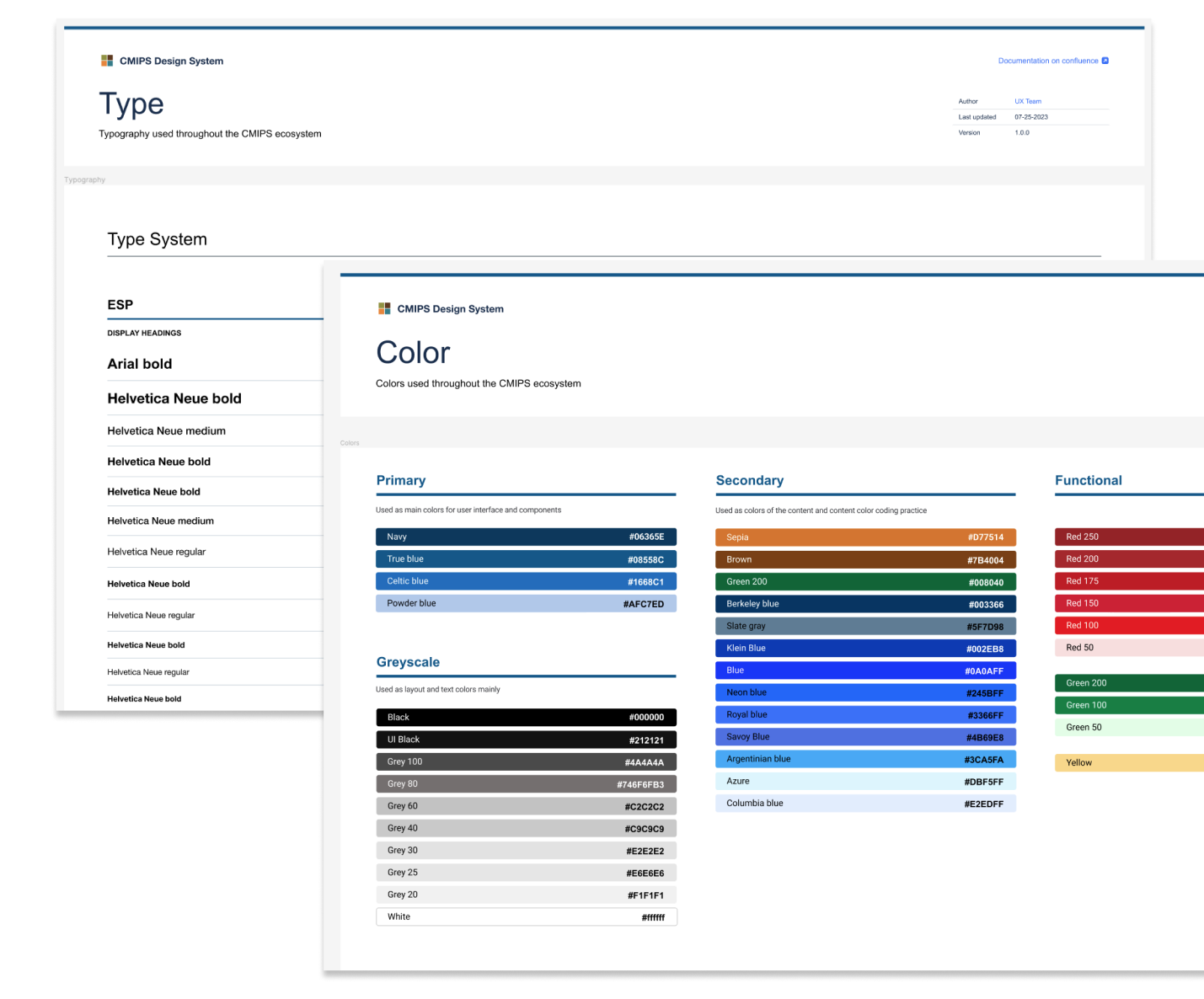
Task: Click the Grey 40 #C9C9C9 swatch
Action: pyautogui.click(x=526, y=829)
